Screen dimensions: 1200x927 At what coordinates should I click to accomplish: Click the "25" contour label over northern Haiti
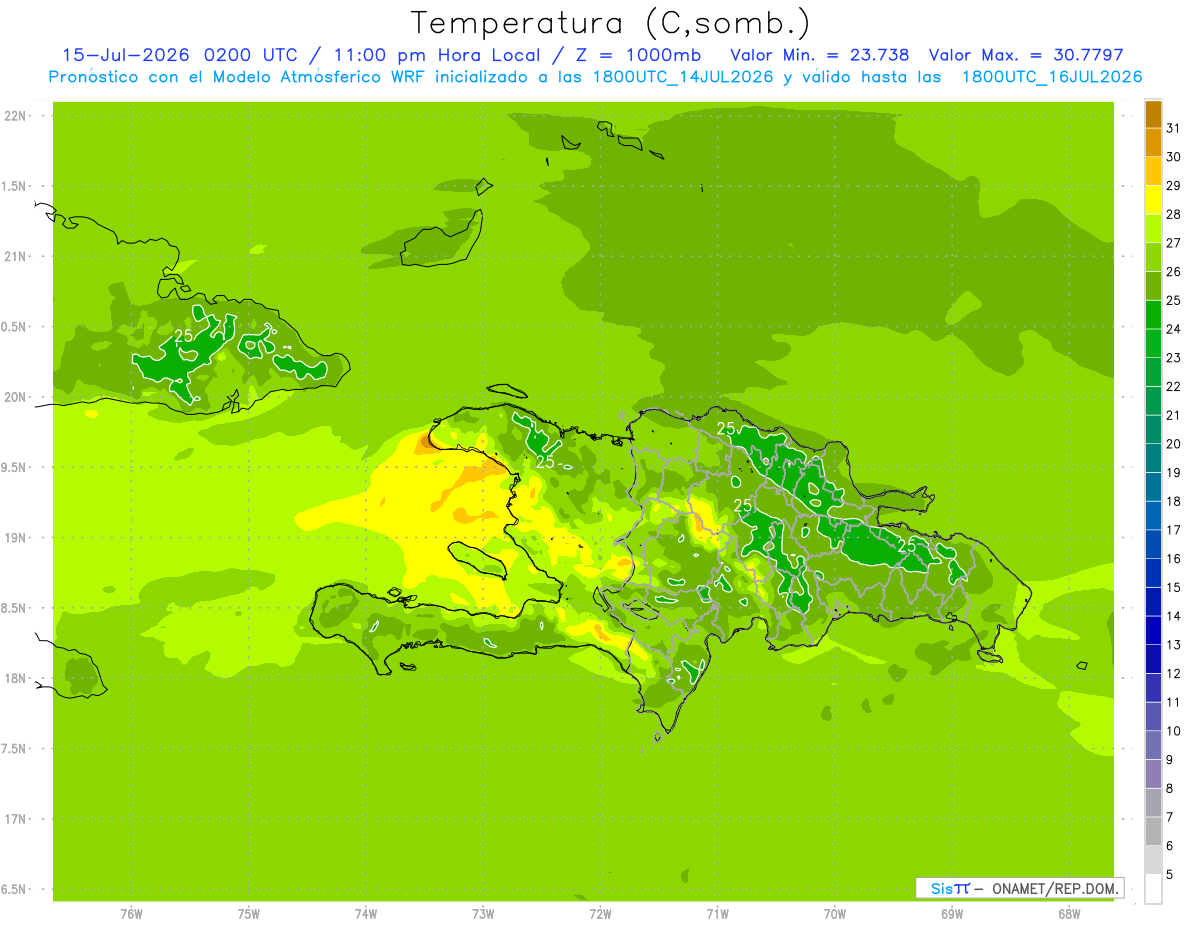[x=546, y=463]
